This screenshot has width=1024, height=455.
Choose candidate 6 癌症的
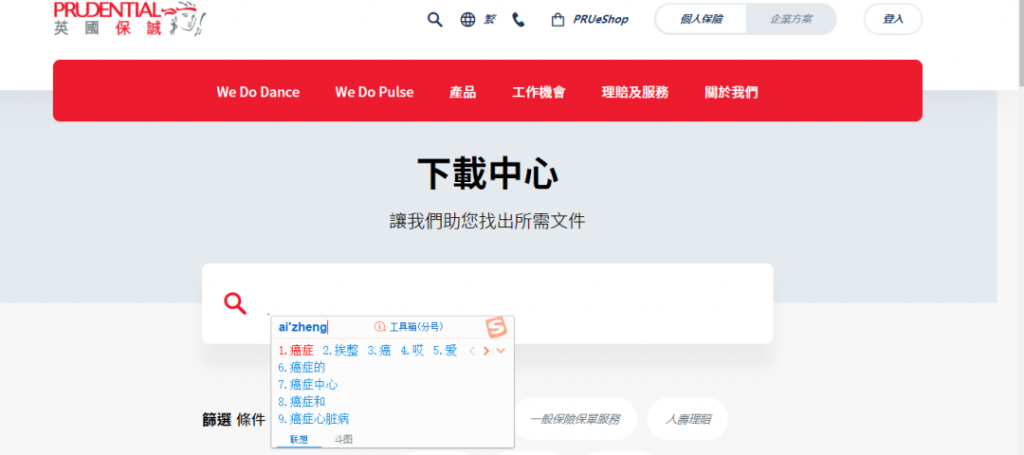coord(302,368)
